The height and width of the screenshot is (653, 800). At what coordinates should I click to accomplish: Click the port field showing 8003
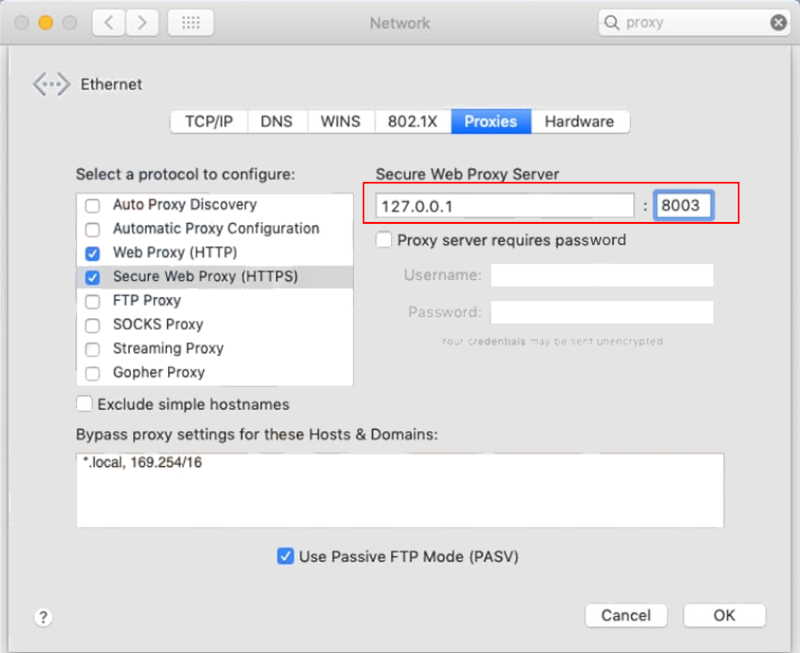(684, 205)
